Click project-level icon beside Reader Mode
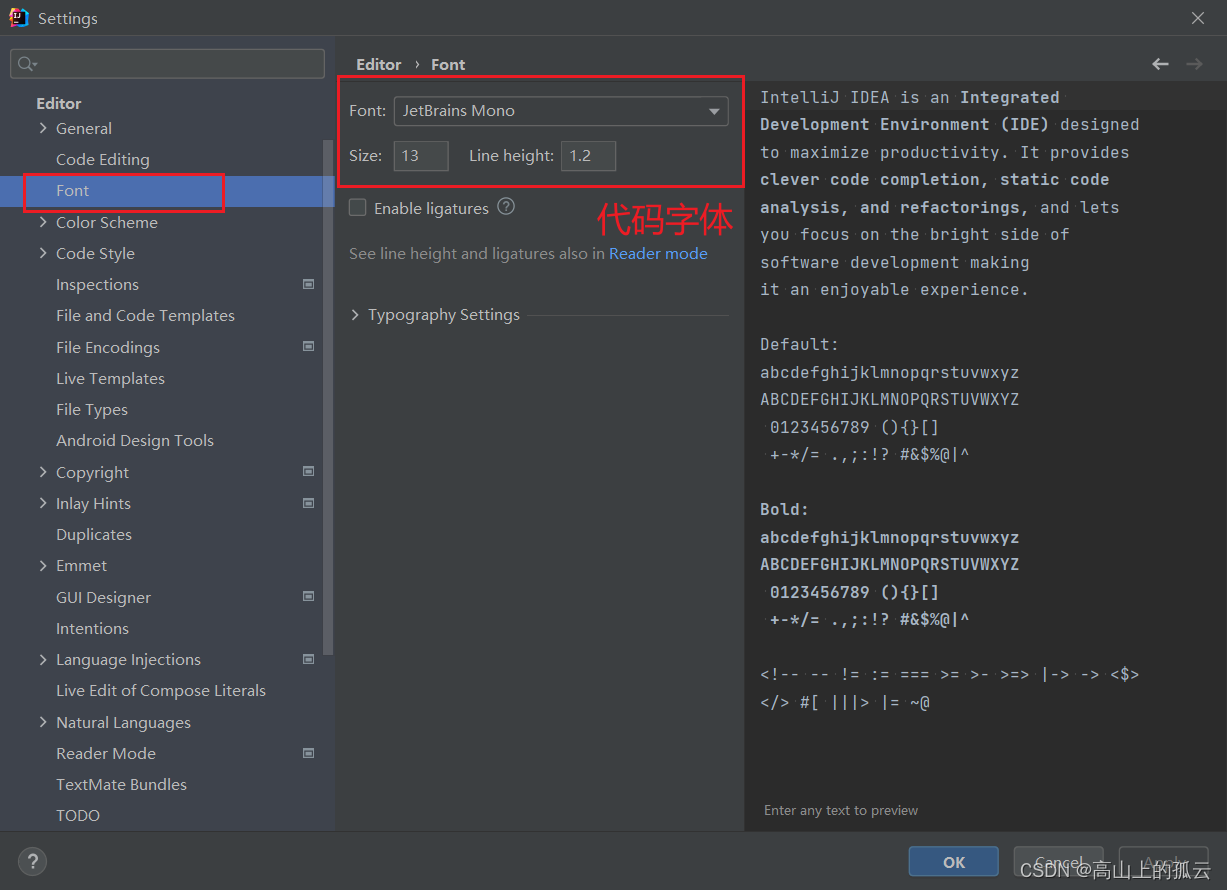This screenshot has height=890, width=1227. click(309, 753)
